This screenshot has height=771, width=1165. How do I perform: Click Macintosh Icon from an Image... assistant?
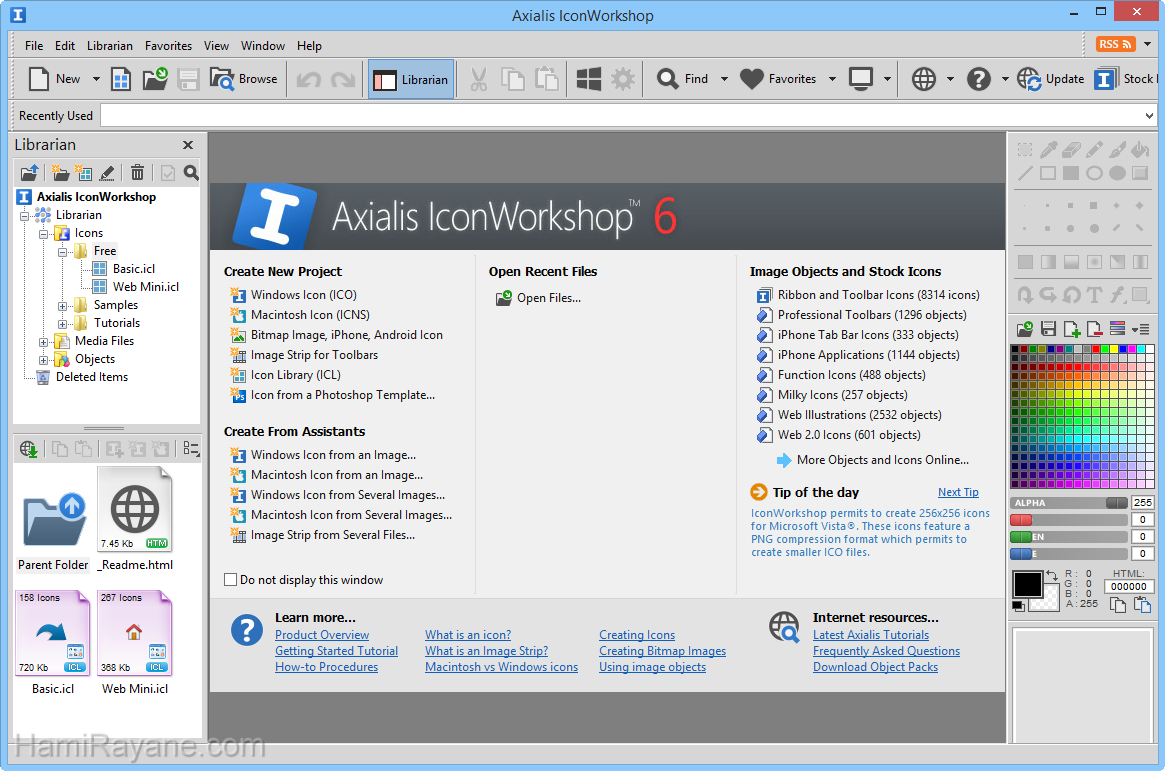[x=337, y=475]
